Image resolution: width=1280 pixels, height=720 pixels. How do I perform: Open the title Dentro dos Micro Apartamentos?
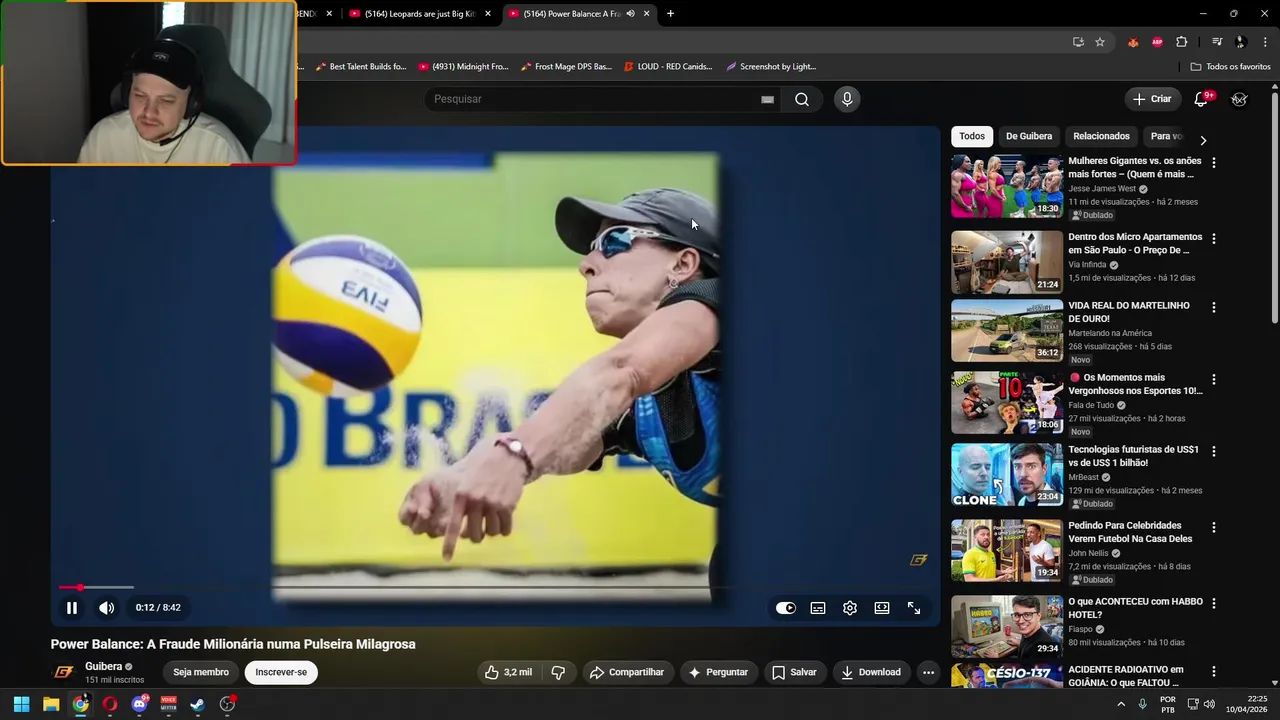click(x=1135, y=243)
